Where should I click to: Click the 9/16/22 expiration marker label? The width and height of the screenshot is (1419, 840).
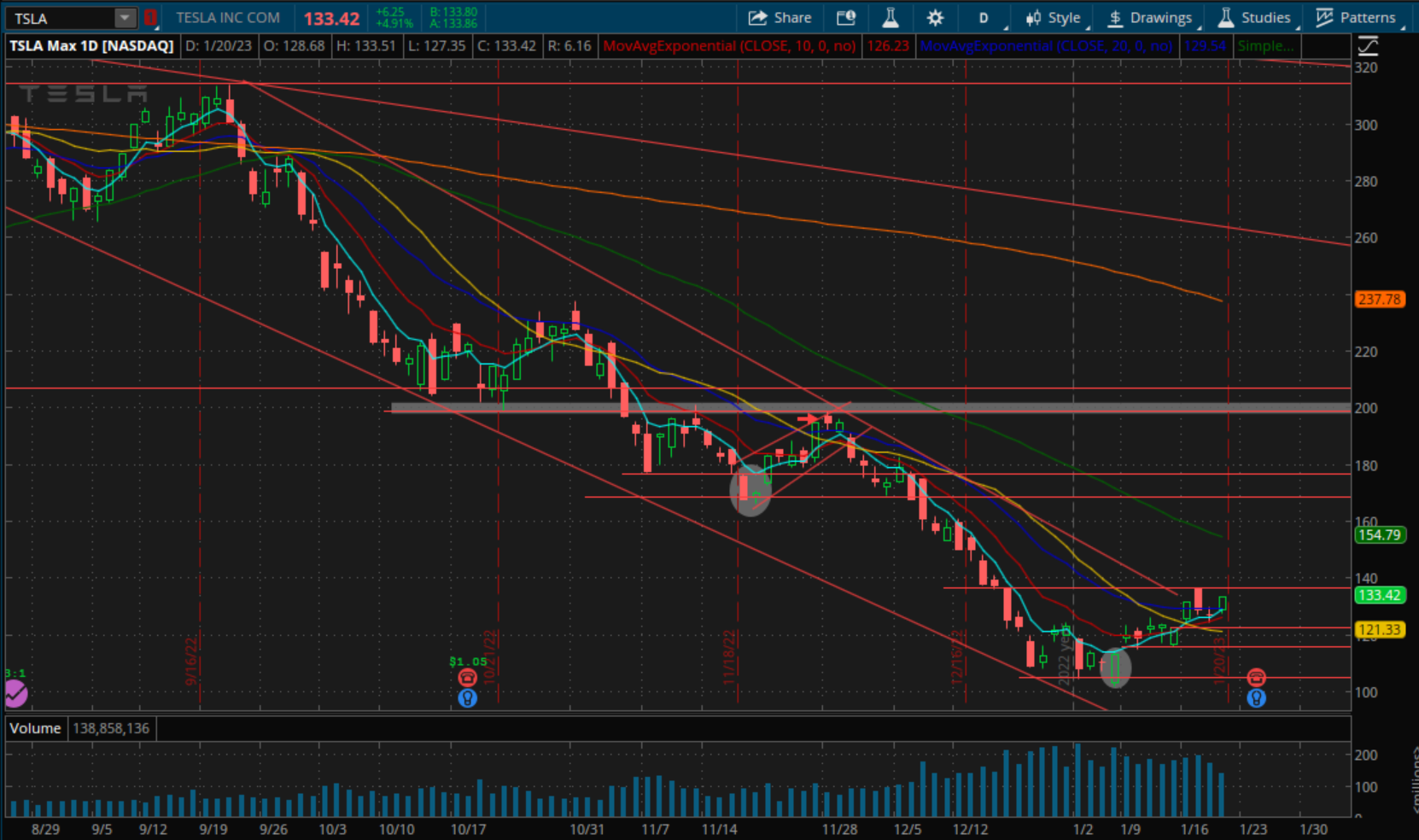tap(191, 660)
